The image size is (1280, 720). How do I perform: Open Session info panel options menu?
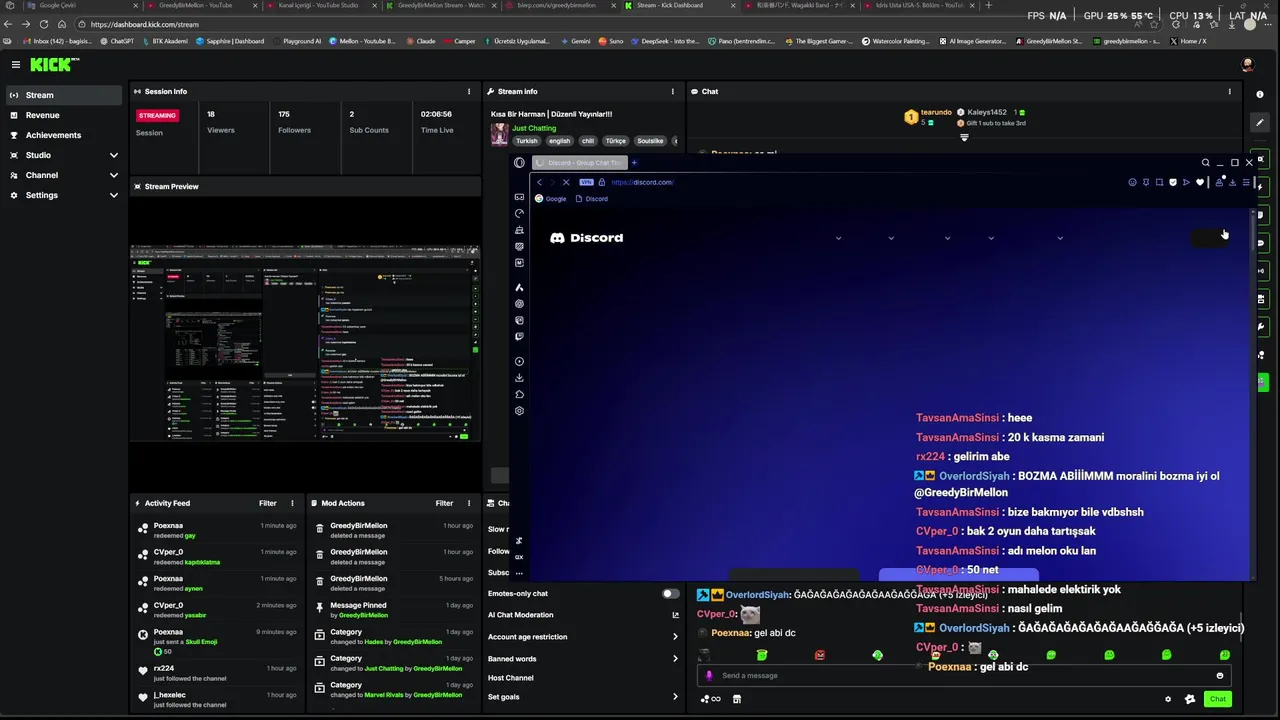click(469, 91)
